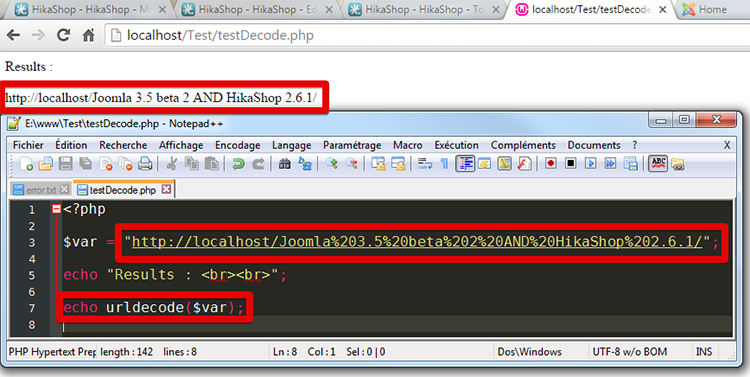Click the localhost/Test/testDecode.php address bar
The image size is (750, 377).
coord(427,35)
